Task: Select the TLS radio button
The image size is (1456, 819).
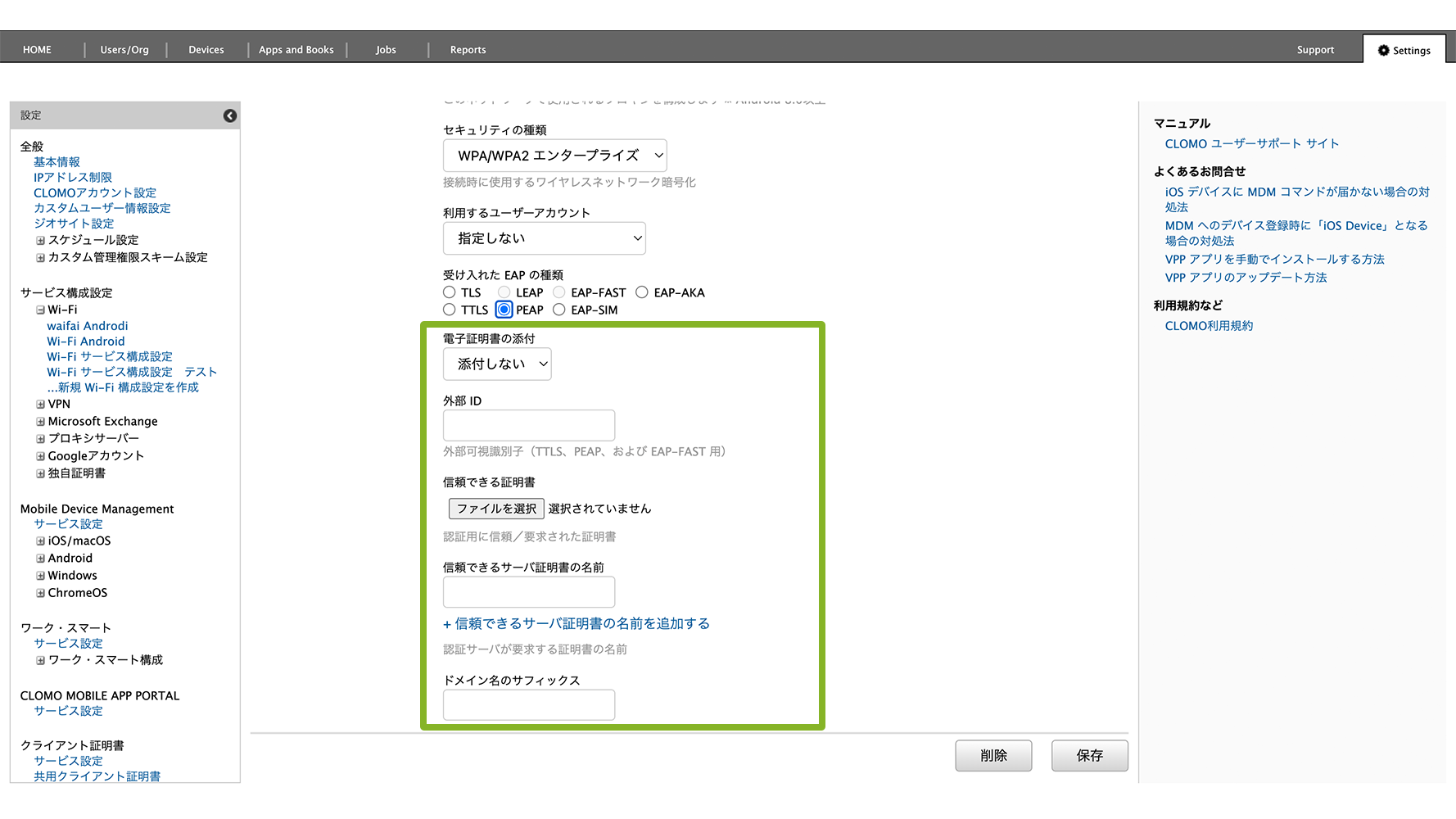Action: pyautogui.click(x=450, y=292)
